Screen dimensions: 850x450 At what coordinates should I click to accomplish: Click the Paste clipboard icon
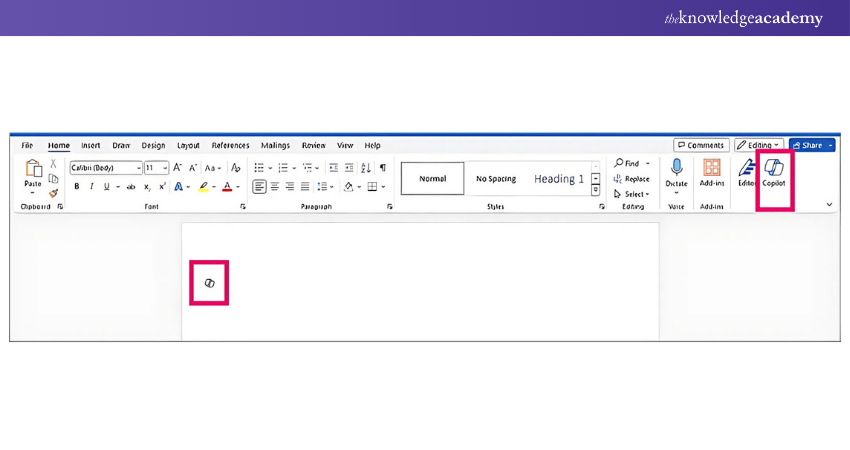tap(33, 170)
